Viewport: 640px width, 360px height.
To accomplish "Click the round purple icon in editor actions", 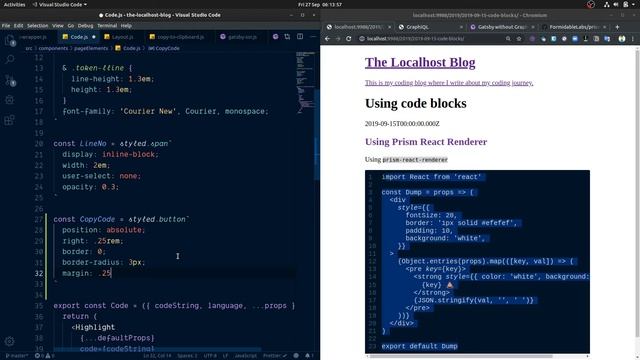I will [276, 37].
